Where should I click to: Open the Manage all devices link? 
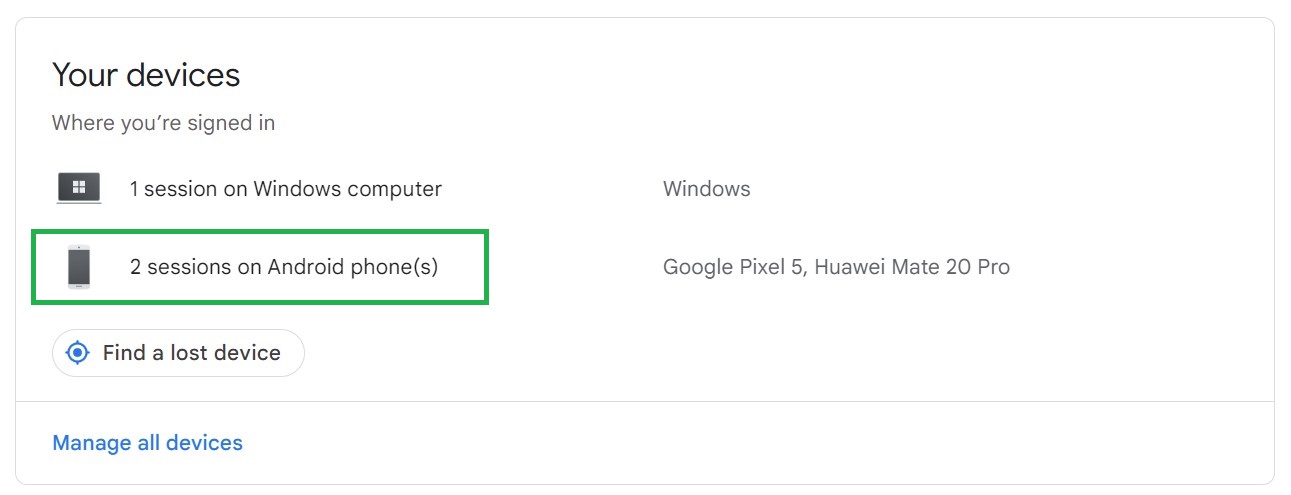[147, 442]
